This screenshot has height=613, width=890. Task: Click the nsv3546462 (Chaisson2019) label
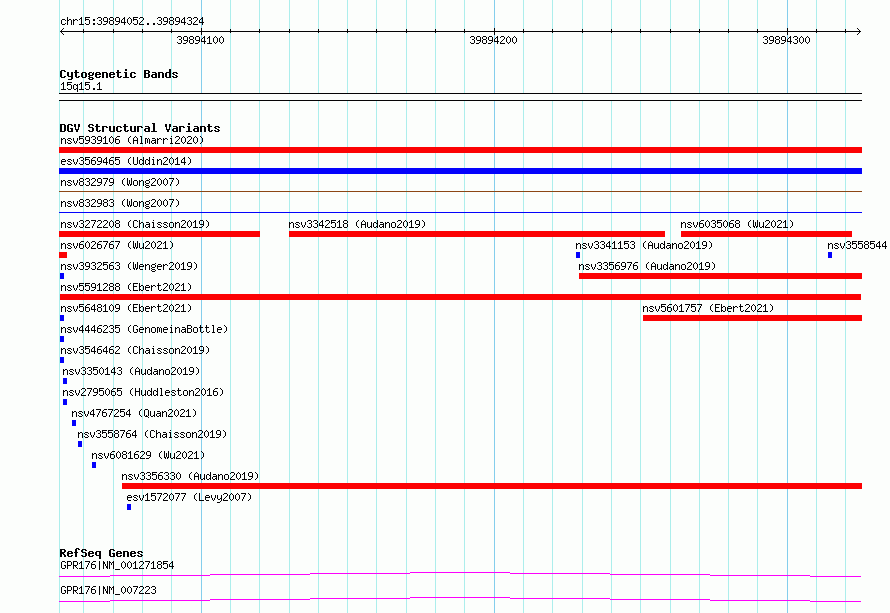[x=135, y=350]
